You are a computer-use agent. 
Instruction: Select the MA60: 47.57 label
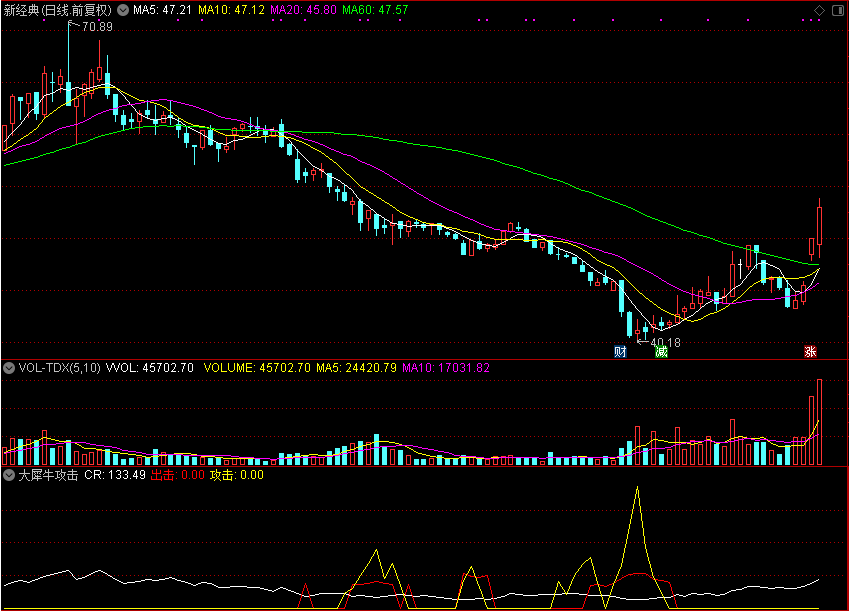click(x=375, y=10)
